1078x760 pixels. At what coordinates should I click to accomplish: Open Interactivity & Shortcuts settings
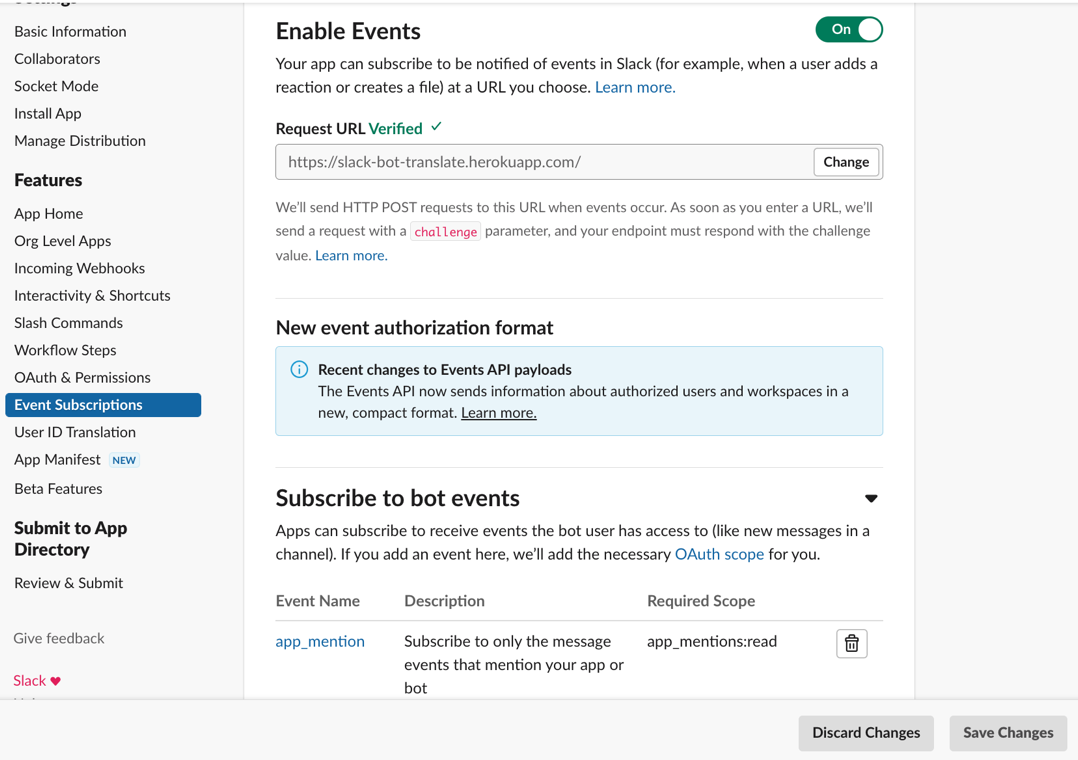92,296
